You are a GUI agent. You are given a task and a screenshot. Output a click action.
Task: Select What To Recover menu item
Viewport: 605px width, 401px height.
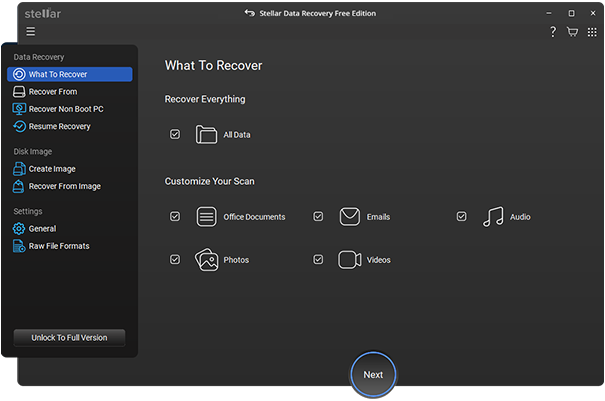69,74
